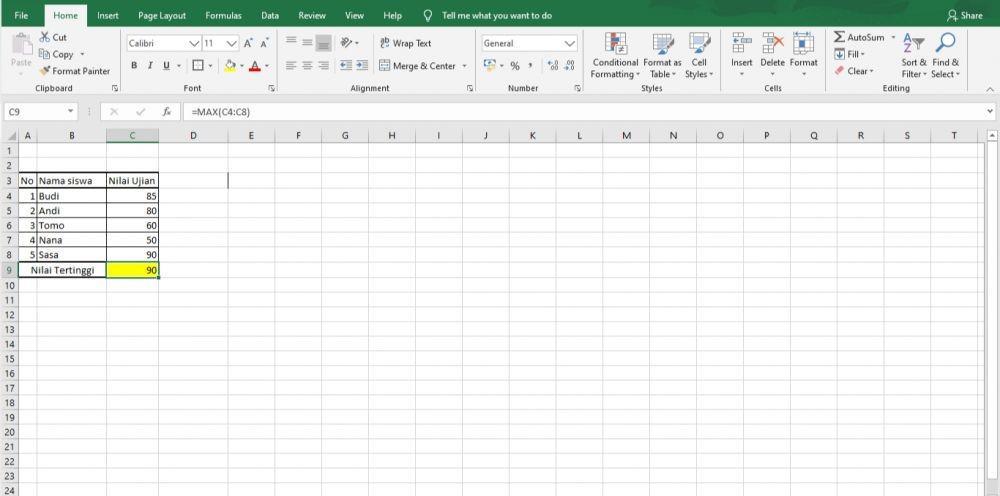Click the Copy icon
The height and width of the screenshot is (496, 1000).
click(x=45, y=54)
